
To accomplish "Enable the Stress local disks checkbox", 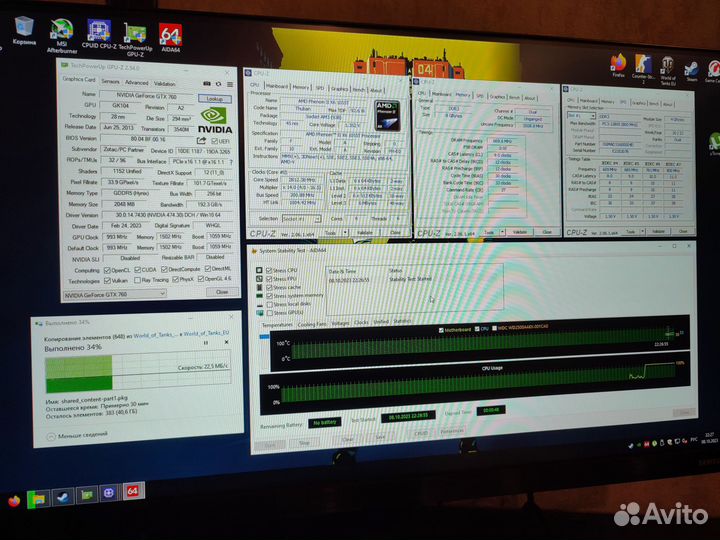I will (270, 304).
